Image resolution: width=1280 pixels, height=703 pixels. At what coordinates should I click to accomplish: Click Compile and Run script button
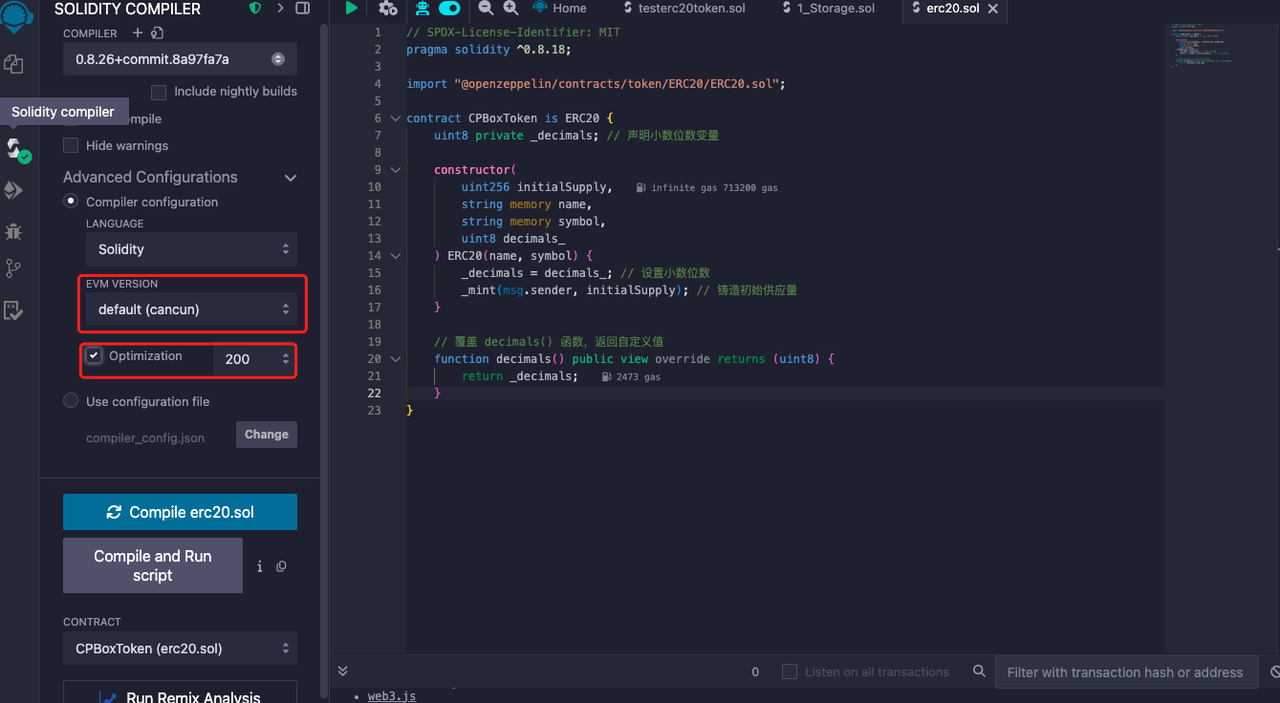click(x=153, y=566)
